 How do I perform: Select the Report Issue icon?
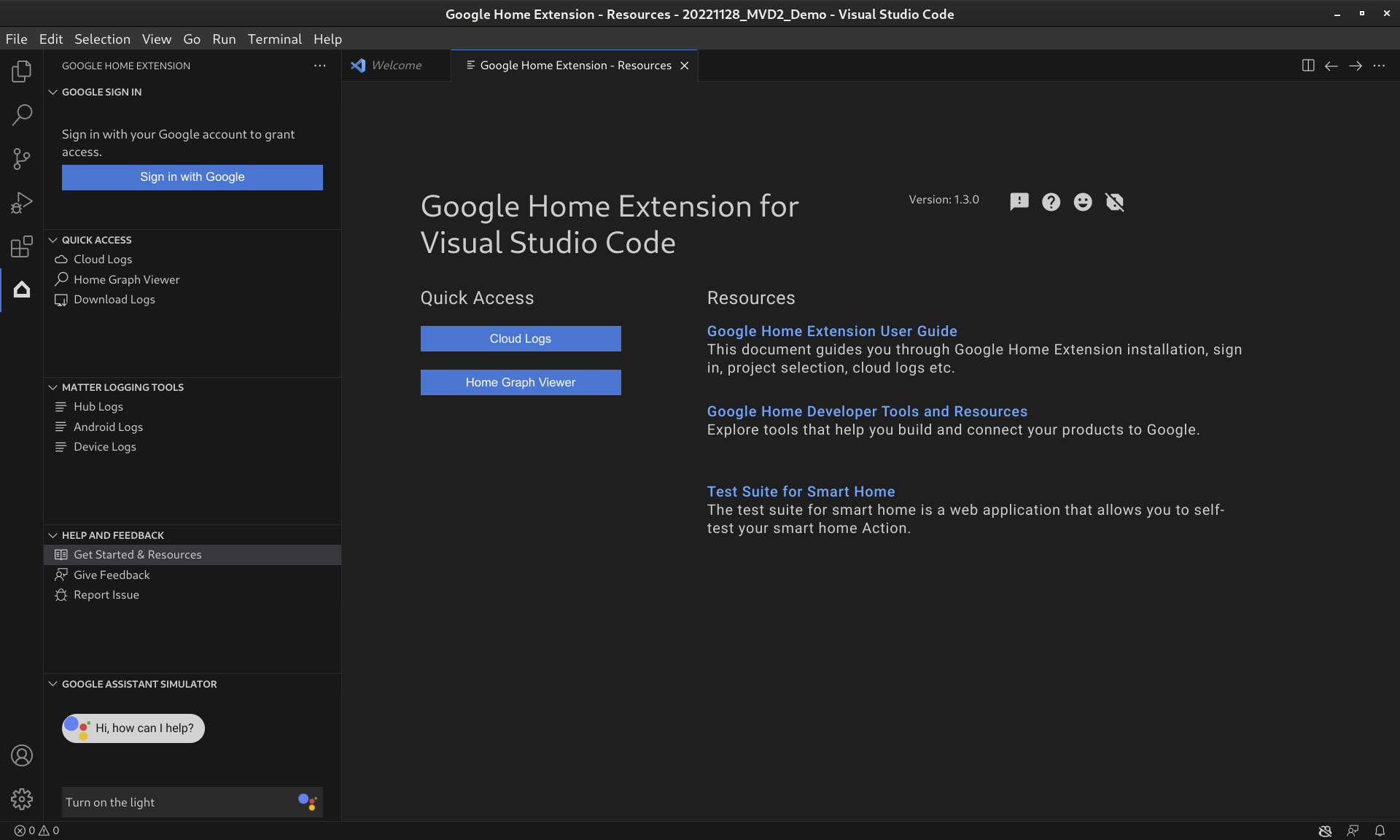pos(60,594)
